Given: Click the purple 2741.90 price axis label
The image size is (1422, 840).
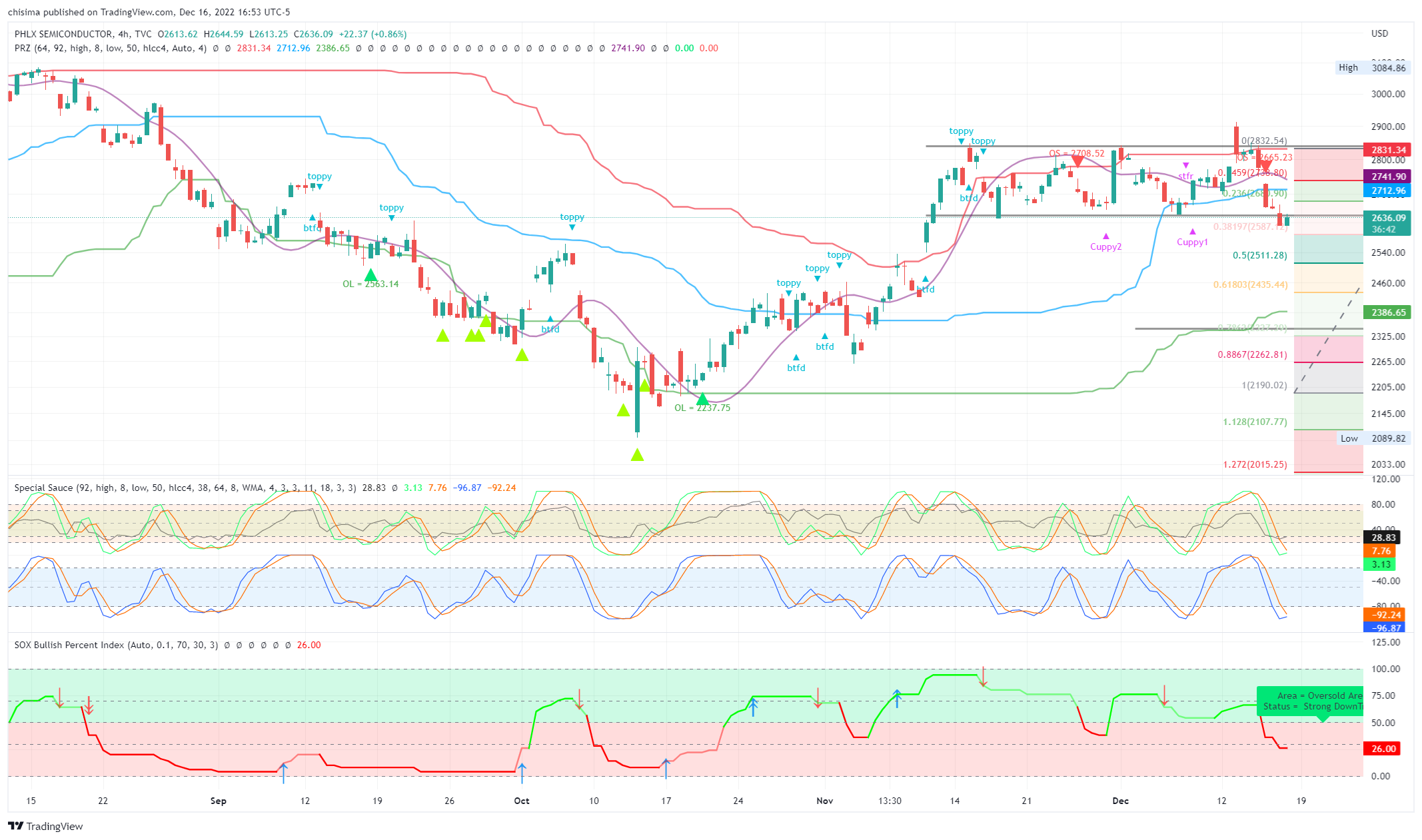Looking at the screenshot, I should coord(1386,177).
